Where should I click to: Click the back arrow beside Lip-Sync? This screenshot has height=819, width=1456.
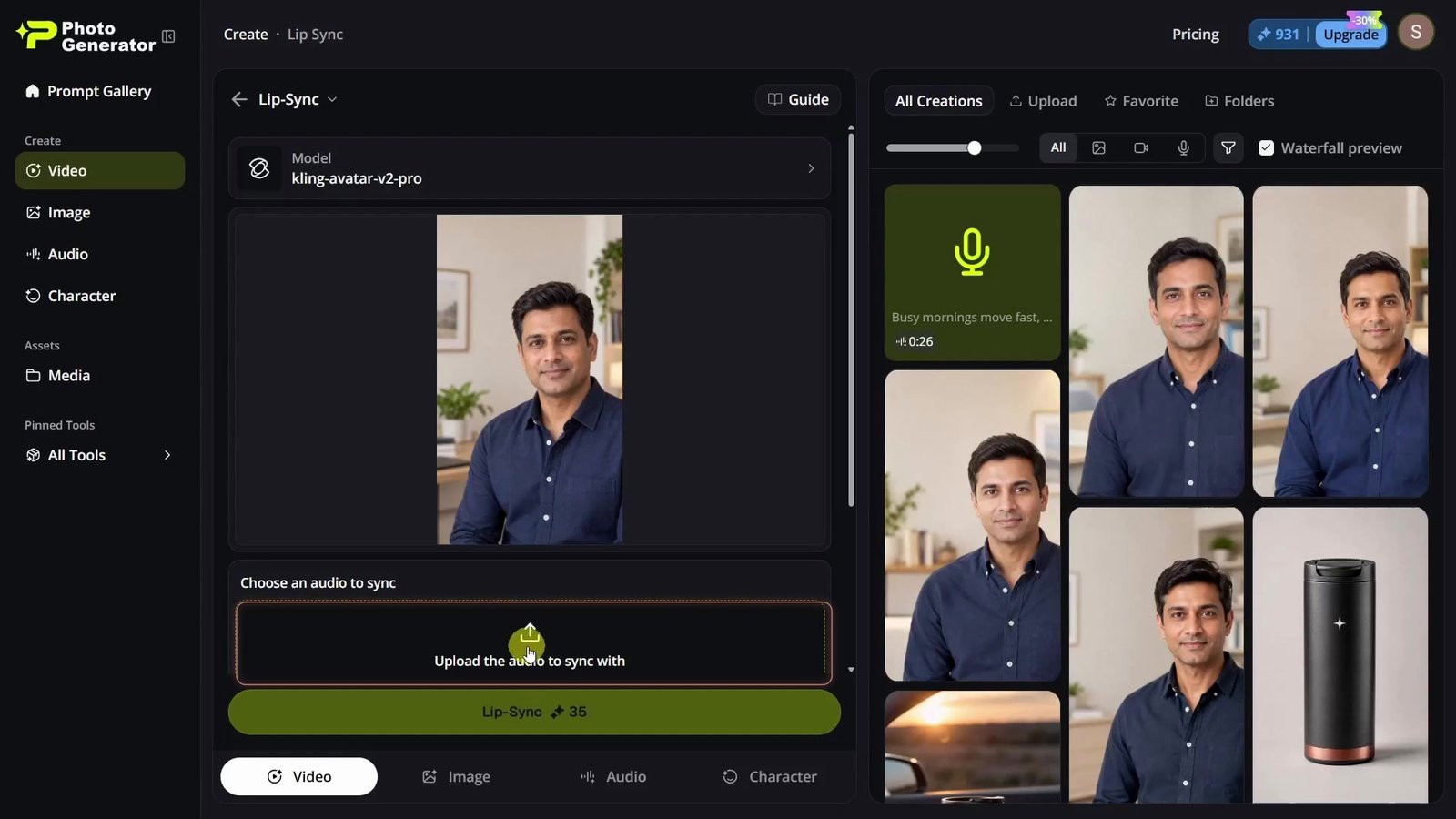[x=239, y=99]
